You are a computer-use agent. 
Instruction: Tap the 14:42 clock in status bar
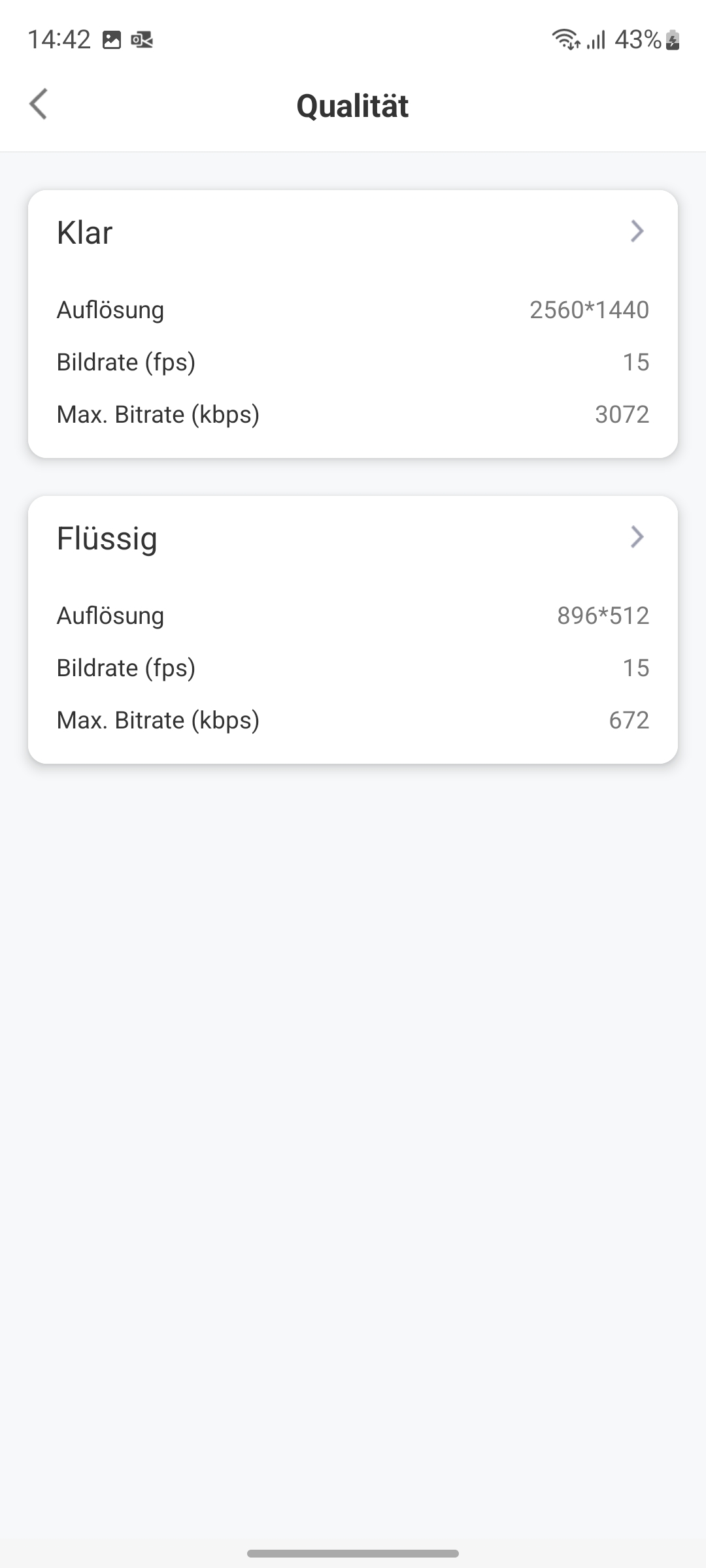(x=59, y=40)
